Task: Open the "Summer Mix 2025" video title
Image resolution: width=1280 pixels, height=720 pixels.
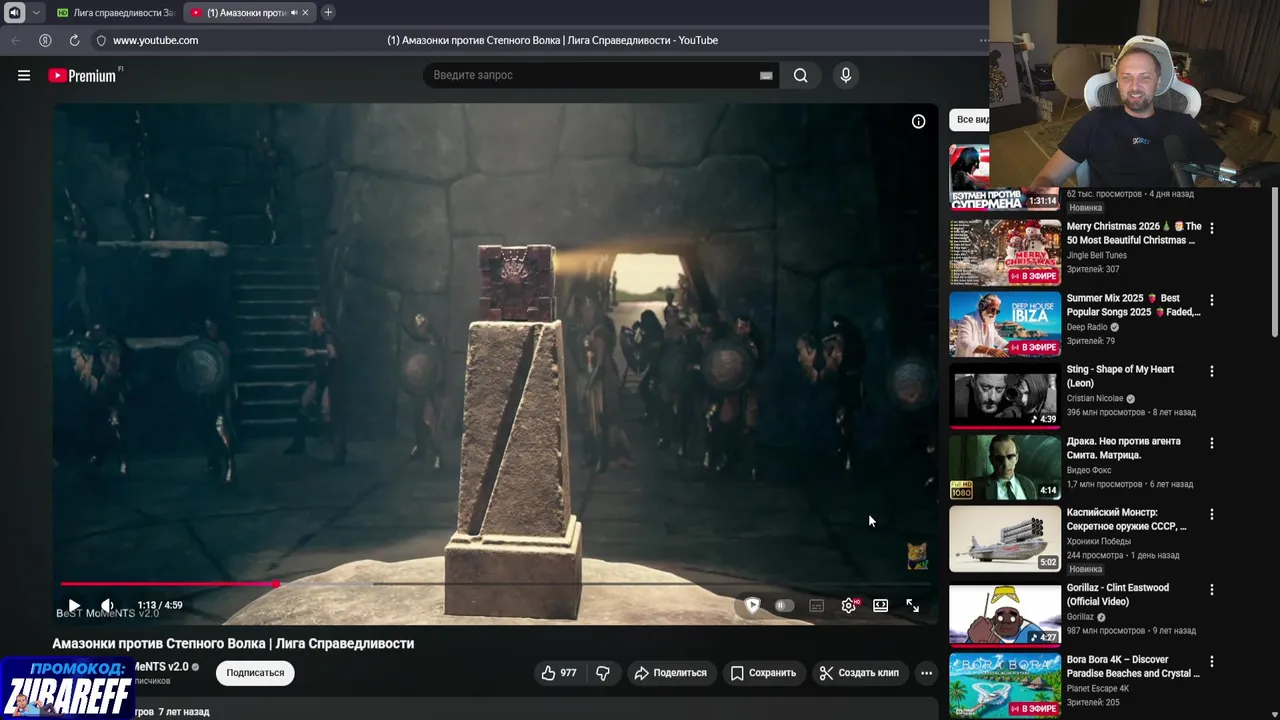Action: (1133, 305)
